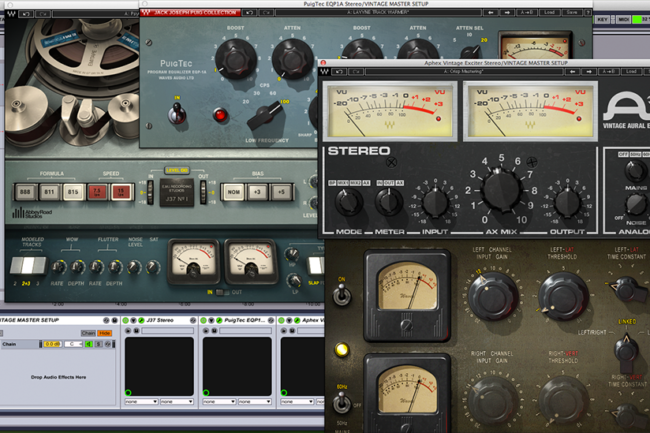Click the 'Drop Audio Effects Here' area
The width and height of the screenshot is (650, 433).
[60, 376]
